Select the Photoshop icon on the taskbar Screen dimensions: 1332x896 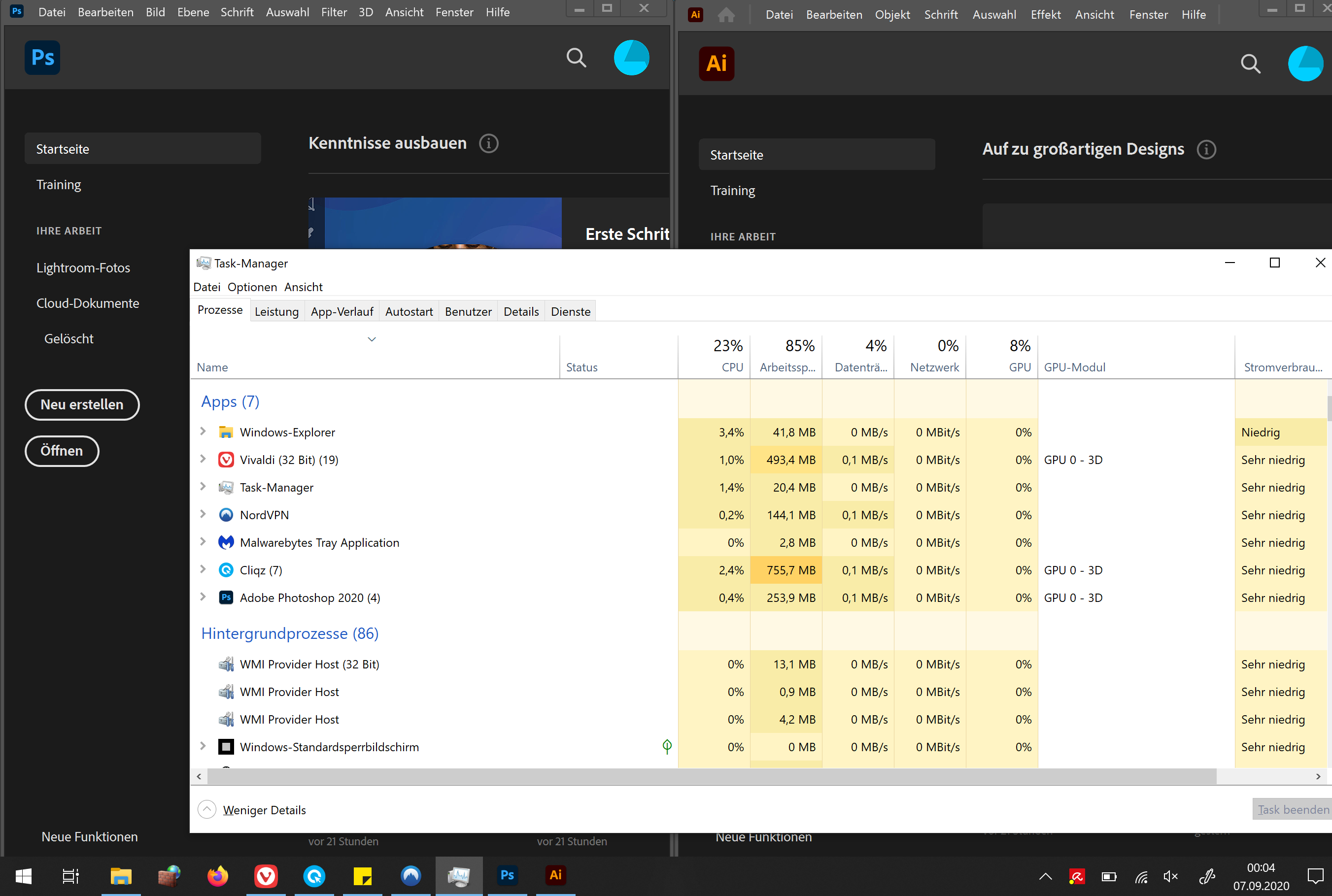click(507, 876)
